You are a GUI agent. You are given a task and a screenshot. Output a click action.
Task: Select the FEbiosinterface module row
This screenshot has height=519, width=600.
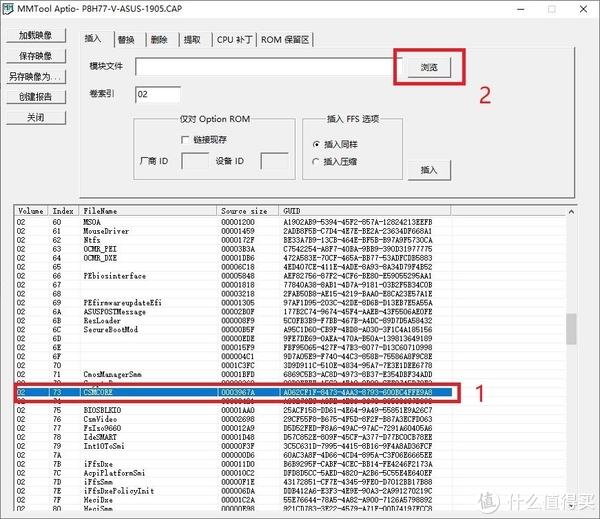coord(233,276)
